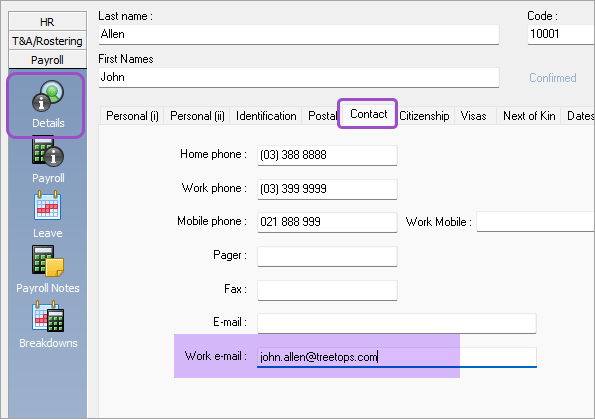Image resolution: width=595 pixels, height=419 pixels.
Task: Switch to the Dates tab
Action: point(578,116)
